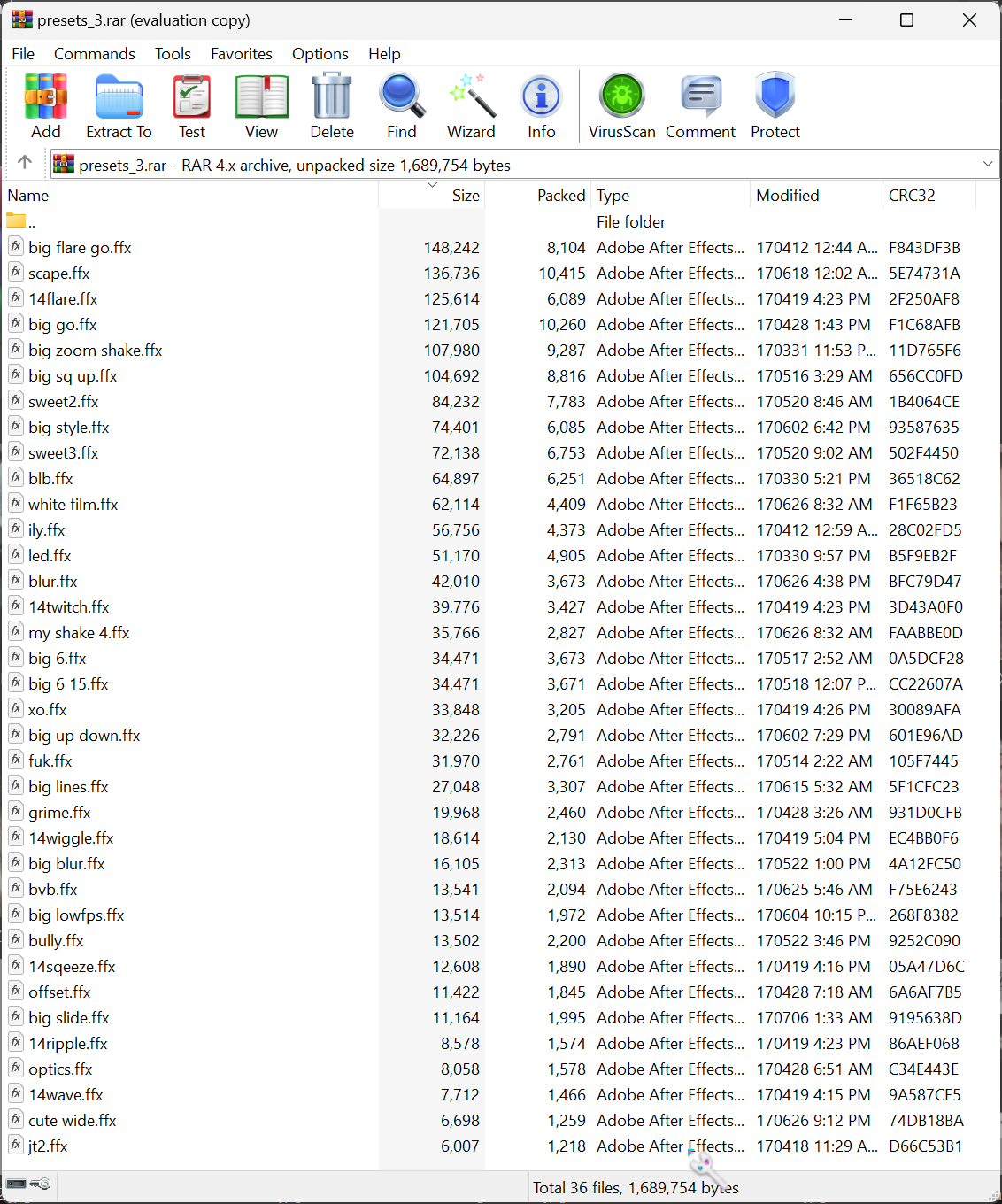
Task: Click the file icon of scape.ffx
Action: (x=16, y=272)
